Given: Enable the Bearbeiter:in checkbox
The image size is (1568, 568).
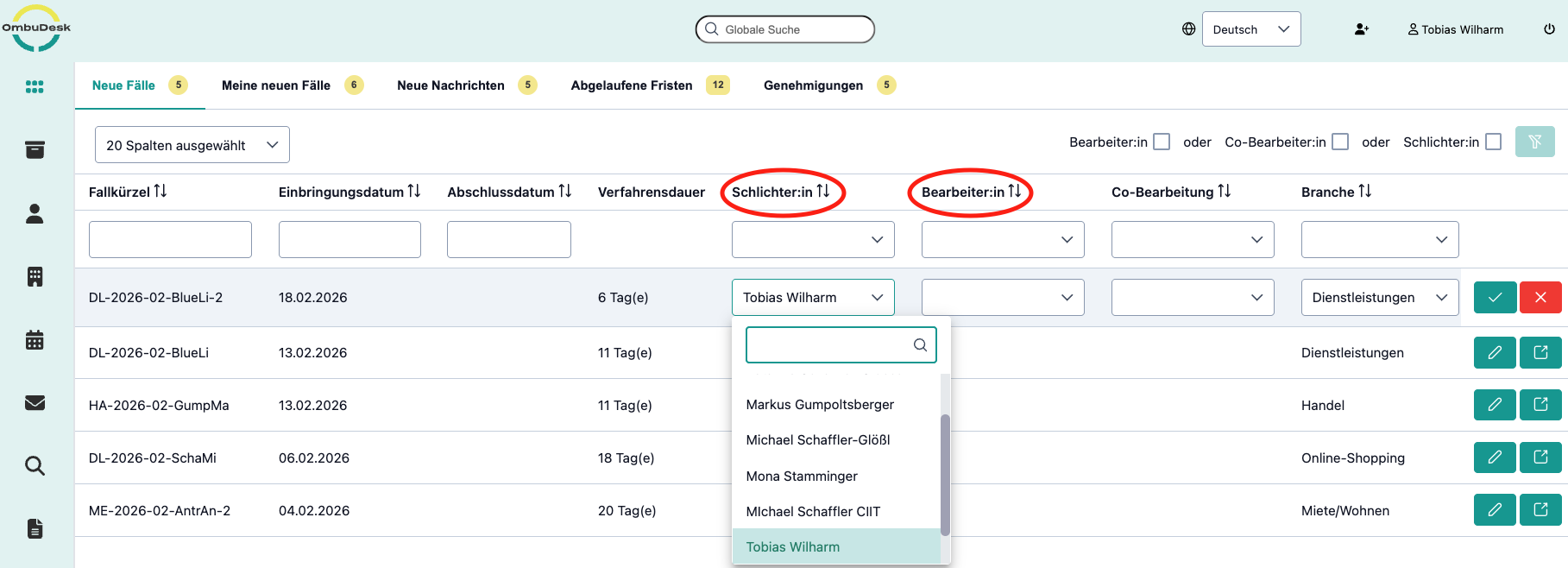Looking at the screenshot, I should (1162, 142).
